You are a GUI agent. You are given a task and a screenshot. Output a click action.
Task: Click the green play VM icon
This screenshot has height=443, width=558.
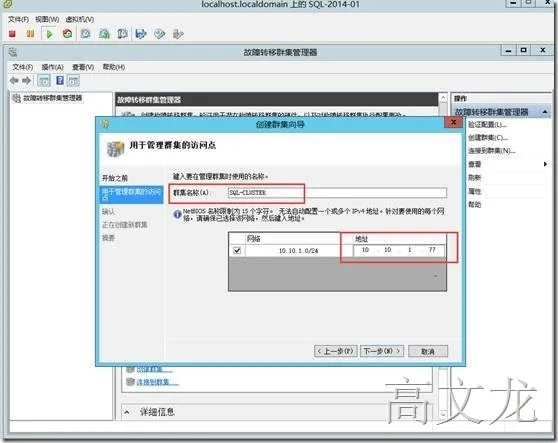[49, 34]
